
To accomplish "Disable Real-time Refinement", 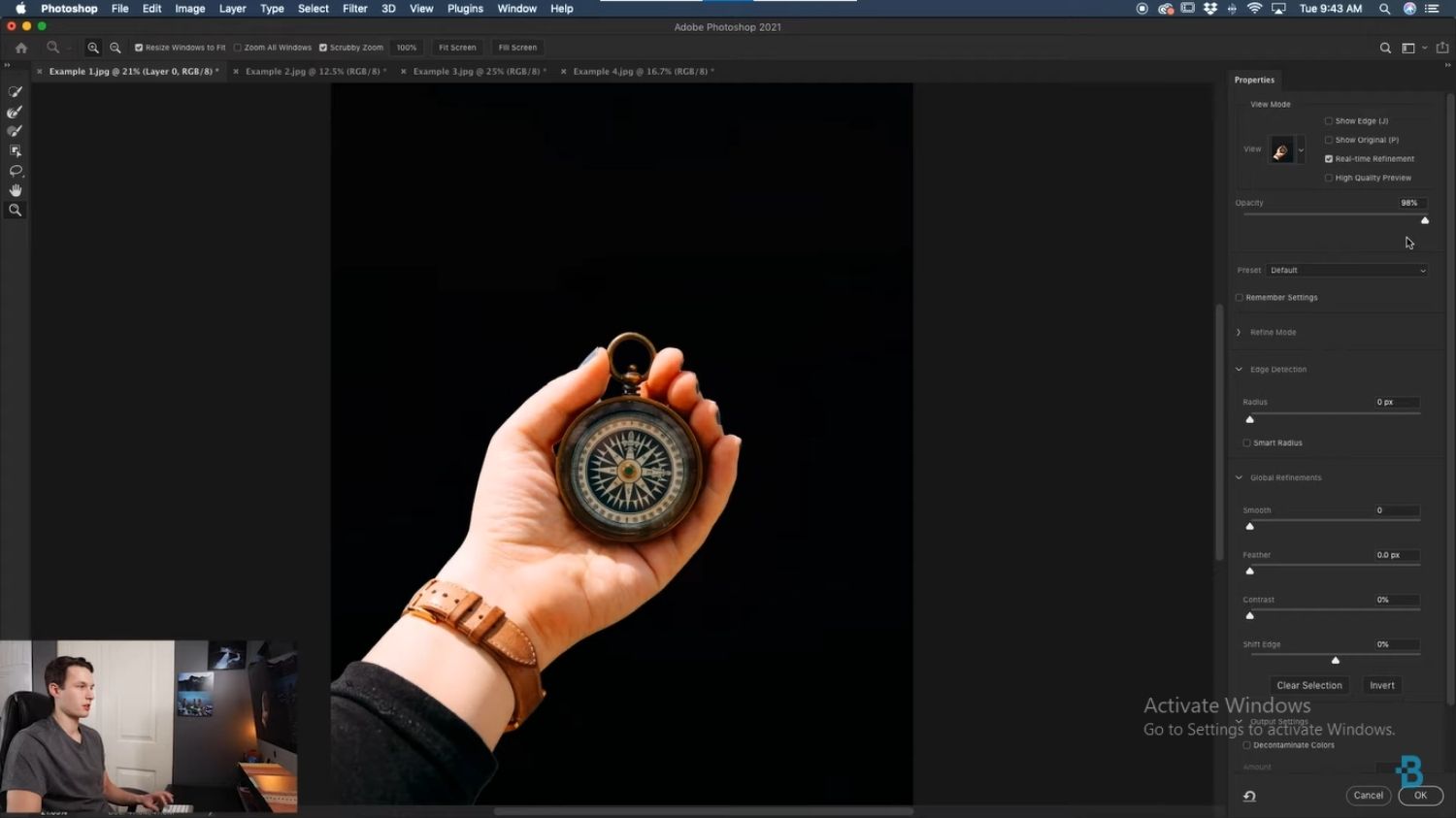I will (1329, 158).
